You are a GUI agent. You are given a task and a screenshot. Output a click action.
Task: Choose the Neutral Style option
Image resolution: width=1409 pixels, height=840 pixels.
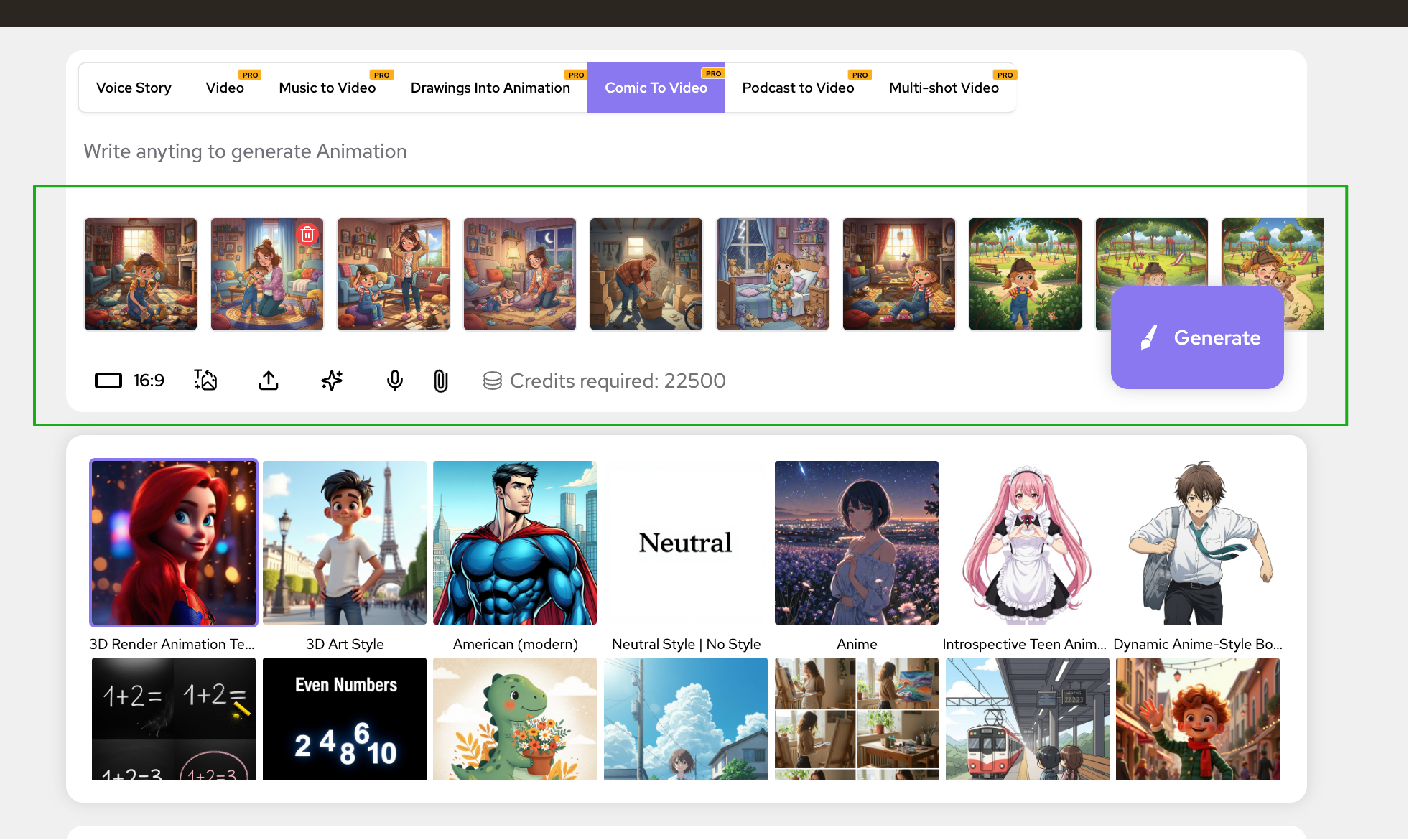[x=686, y=543]
